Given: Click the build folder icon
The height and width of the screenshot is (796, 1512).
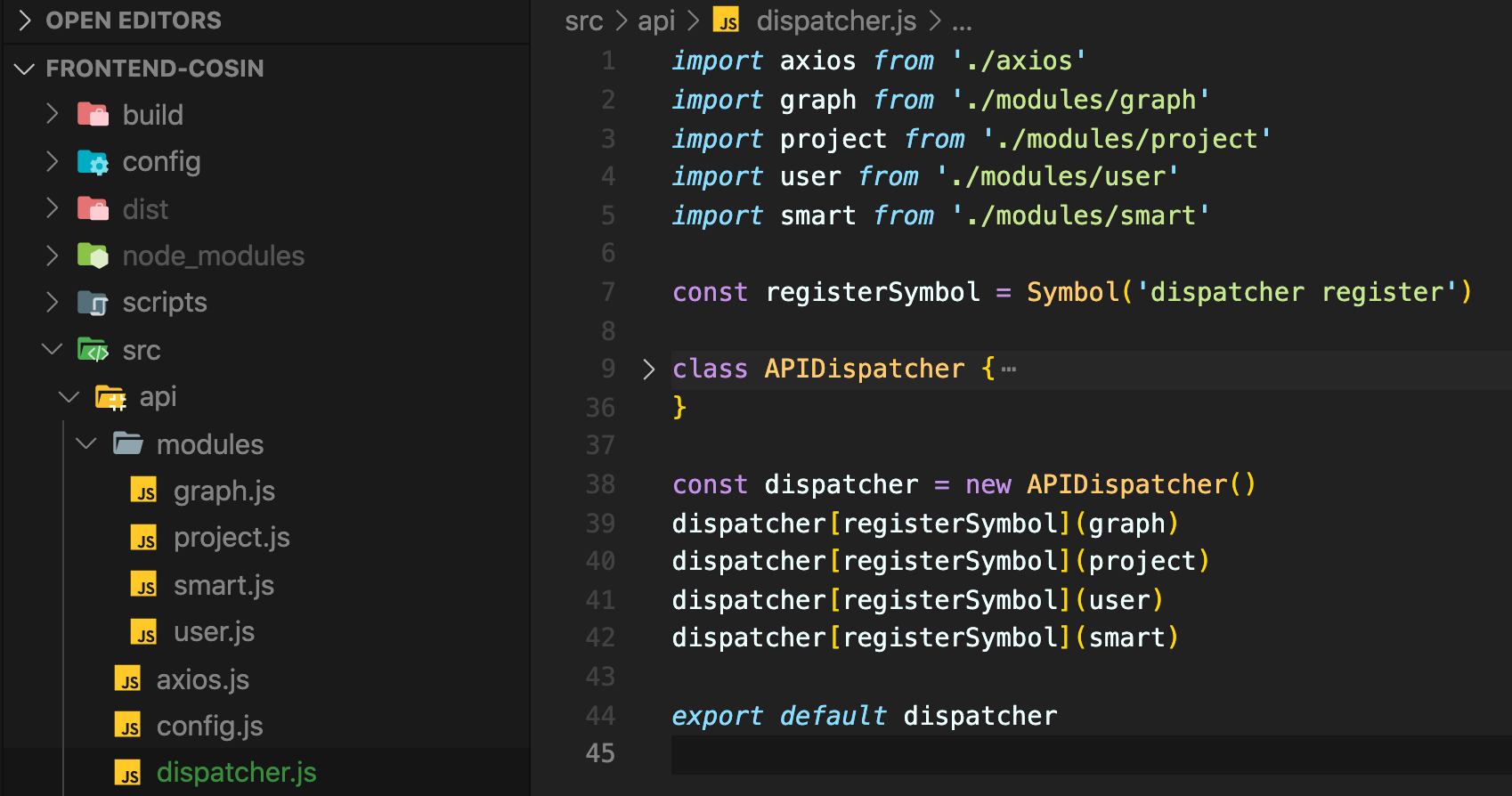Looking at the screenshot, I should (93, 114).
